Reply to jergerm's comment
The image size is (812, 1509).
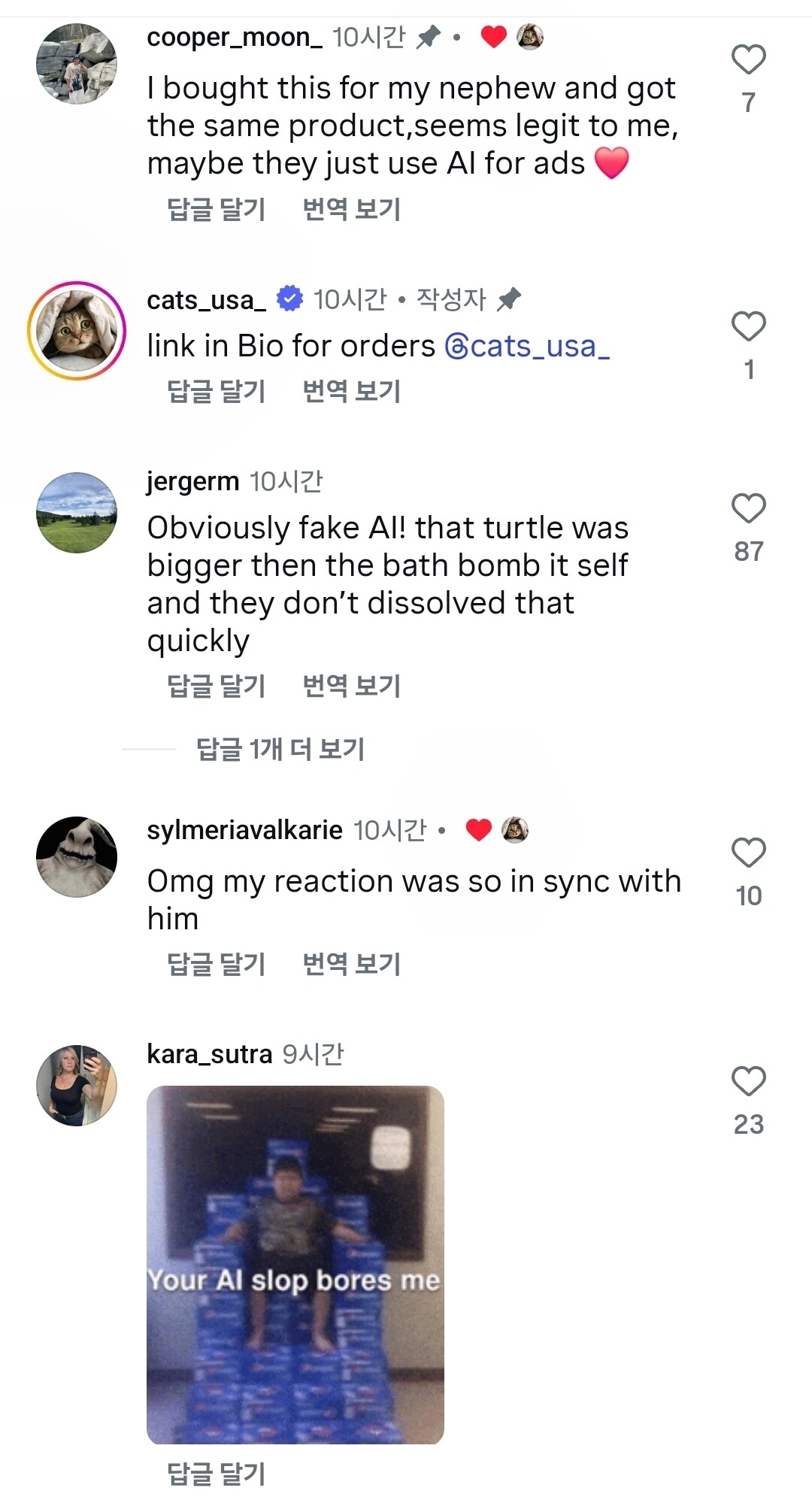217,686
